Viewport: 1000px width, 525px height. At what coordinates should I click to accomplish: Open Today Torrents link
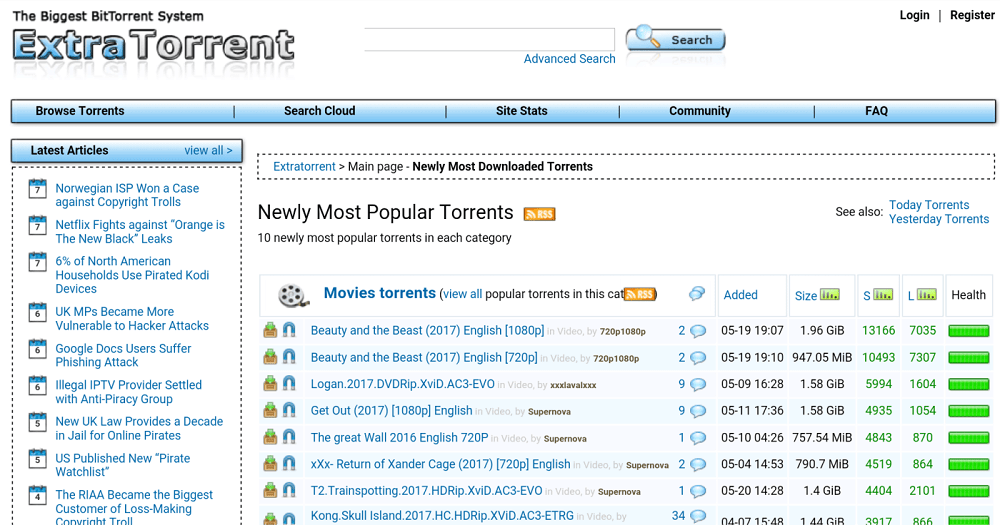929,205
